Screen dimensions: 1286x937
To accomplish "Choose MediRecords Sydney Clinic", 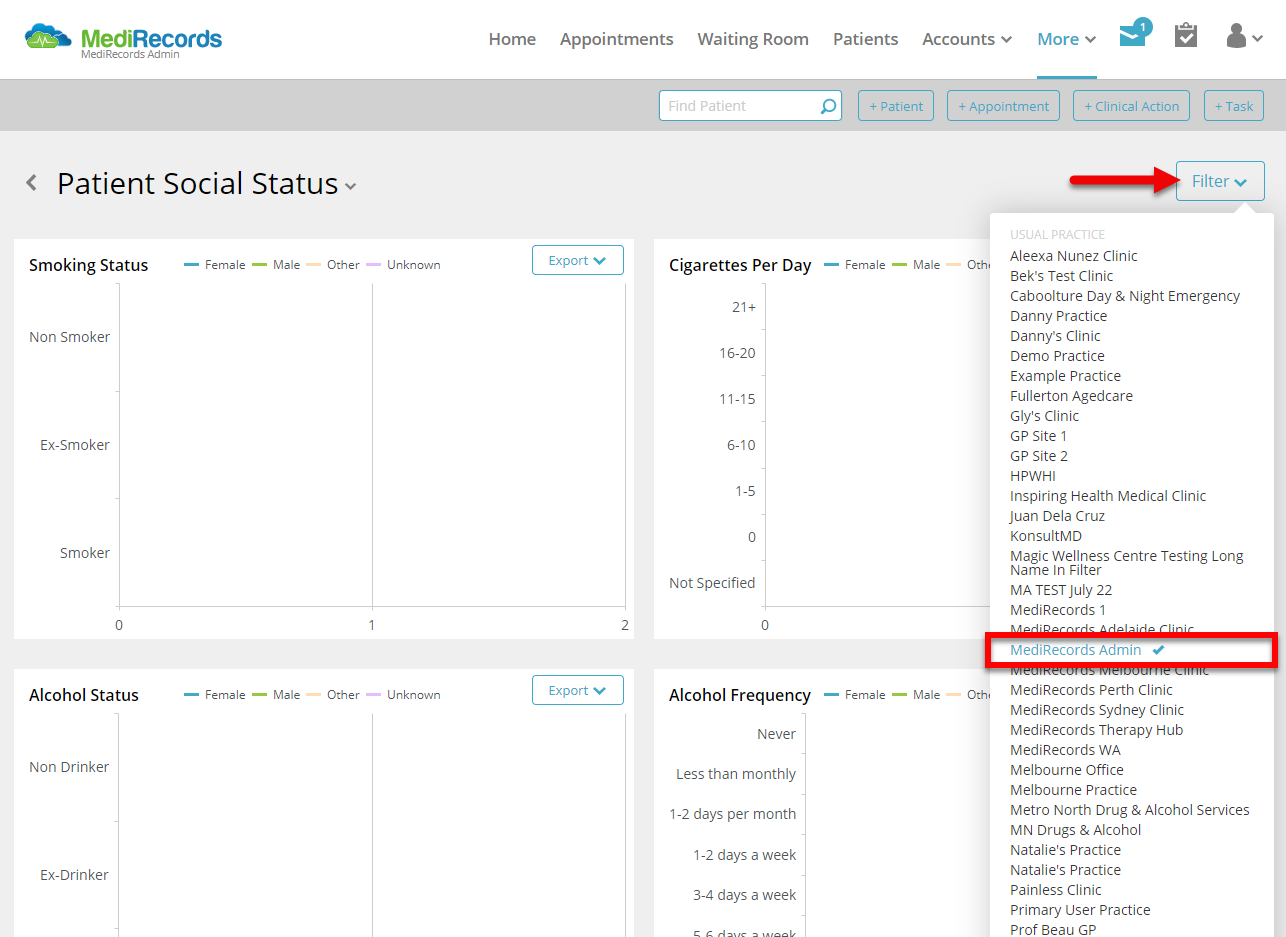I will pos(1097,710).
